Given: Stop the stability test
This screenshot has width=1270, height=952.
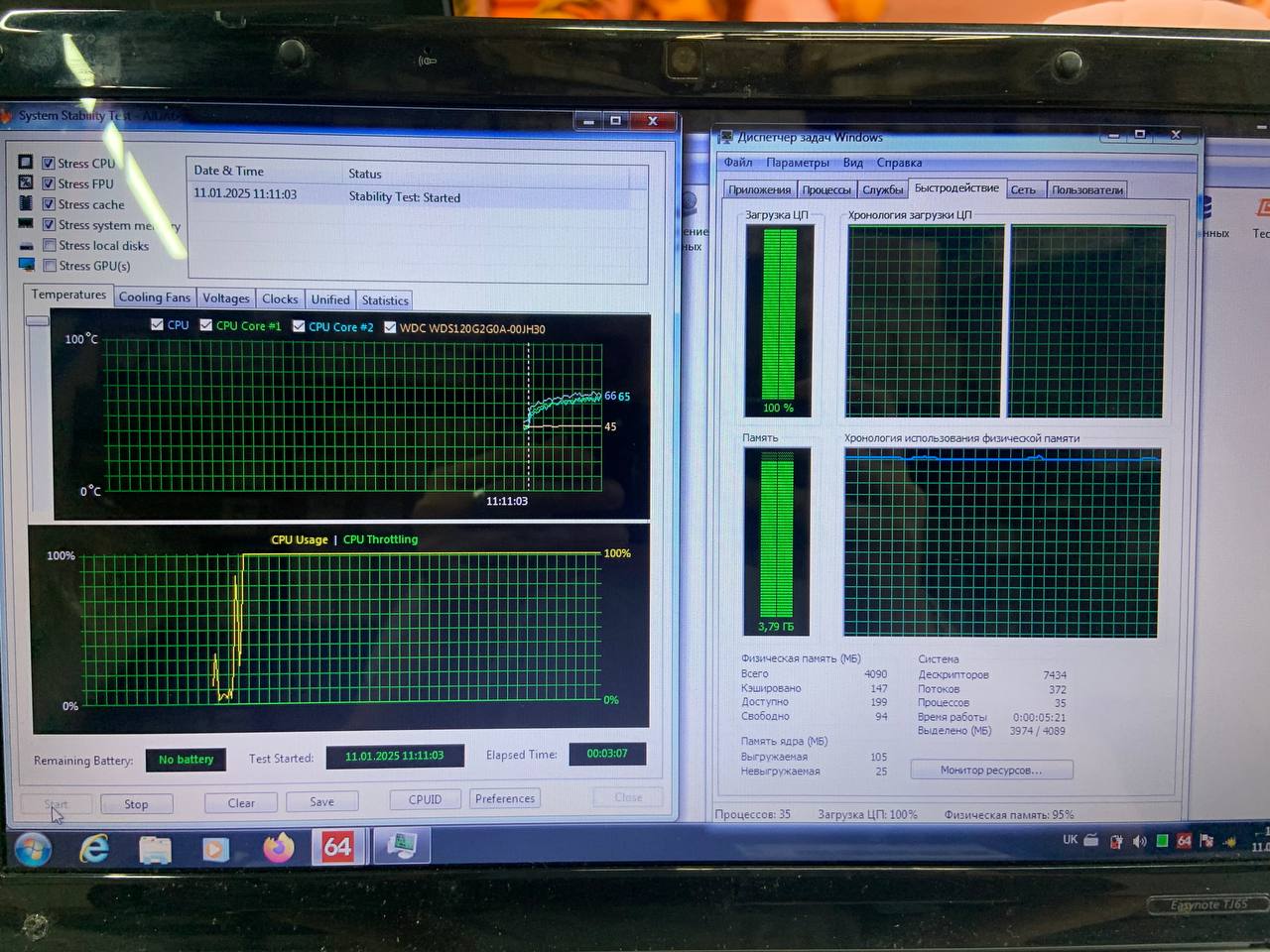Looking at the screenshot, I should click(x=136, y=804).
